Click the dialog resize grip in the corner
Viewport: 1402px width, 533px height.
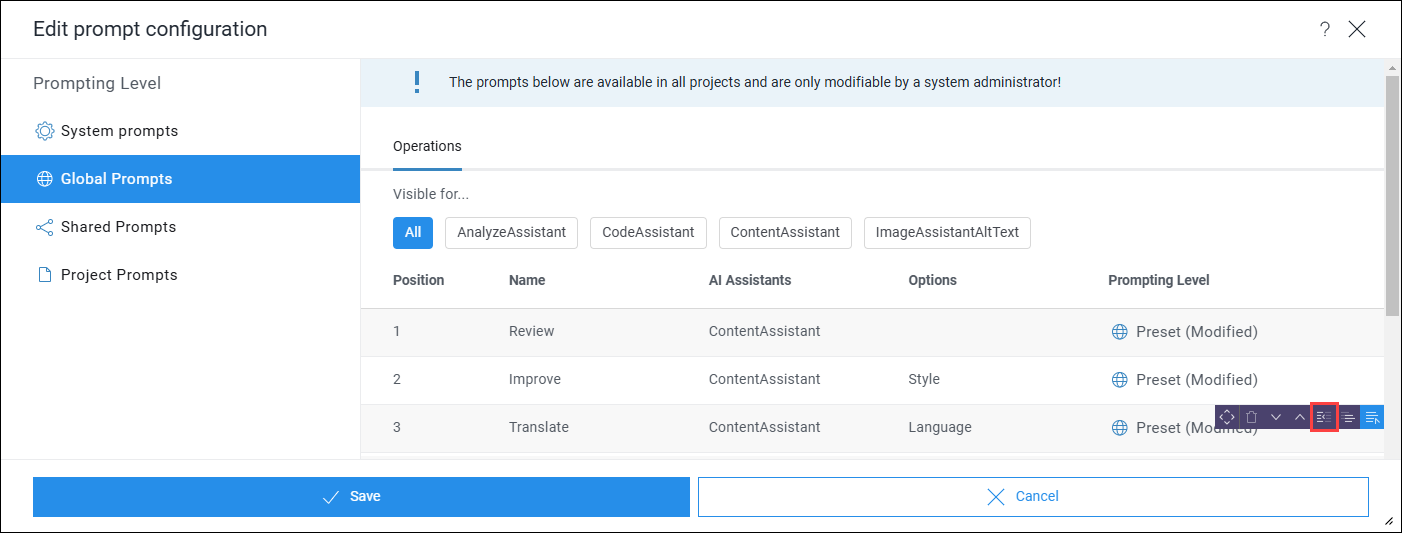(x=1388, y=520)
